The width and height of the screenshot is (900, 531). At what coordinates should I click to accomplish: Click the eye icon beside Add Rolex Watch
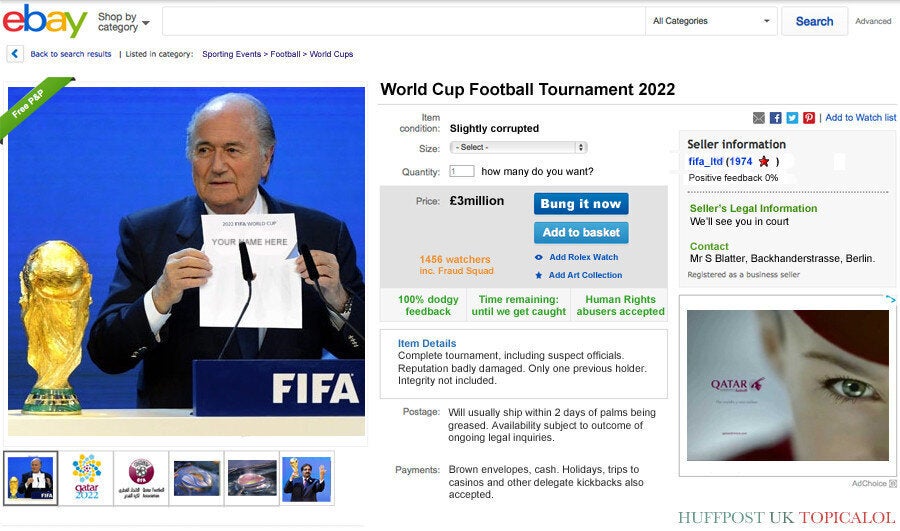tap(538, 257)
